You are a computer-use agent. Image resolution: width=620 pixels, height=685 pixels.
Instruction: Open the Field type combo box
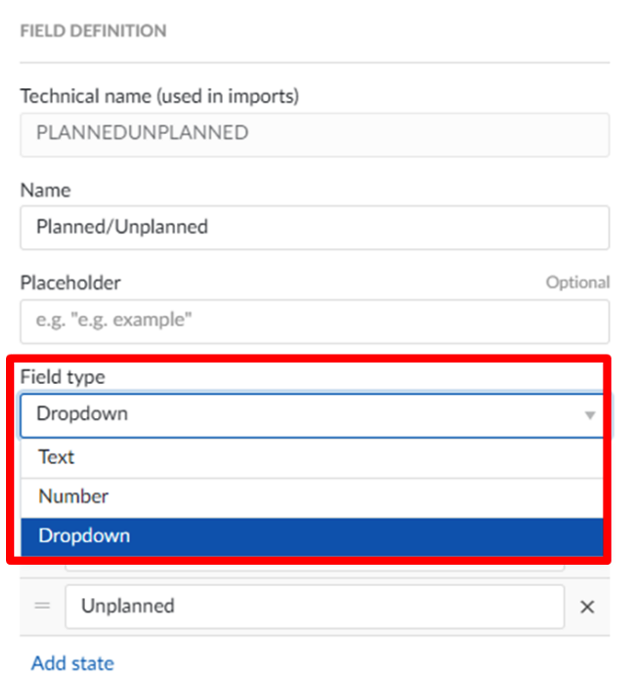(300, 414)
